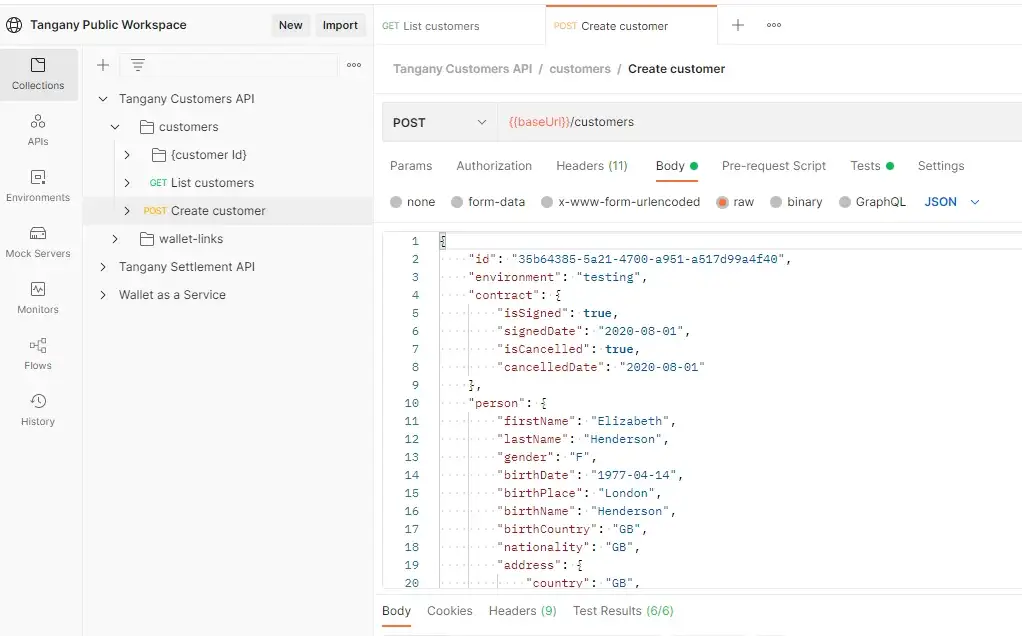This screenshot has height=636, width=1022.
Task: Select the form-data body type
Action: click(x=457, y=202)
